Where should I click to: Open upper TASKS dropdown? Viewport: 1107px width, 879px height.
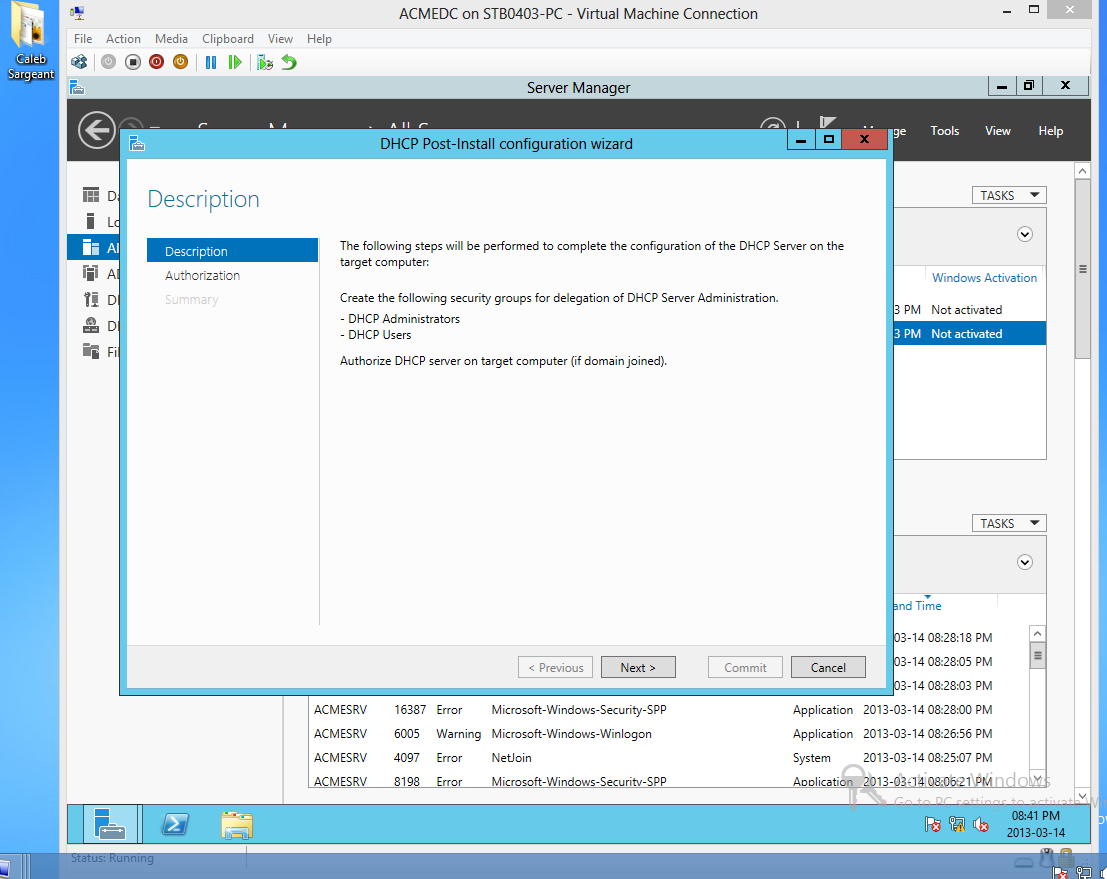(1009, 196)
